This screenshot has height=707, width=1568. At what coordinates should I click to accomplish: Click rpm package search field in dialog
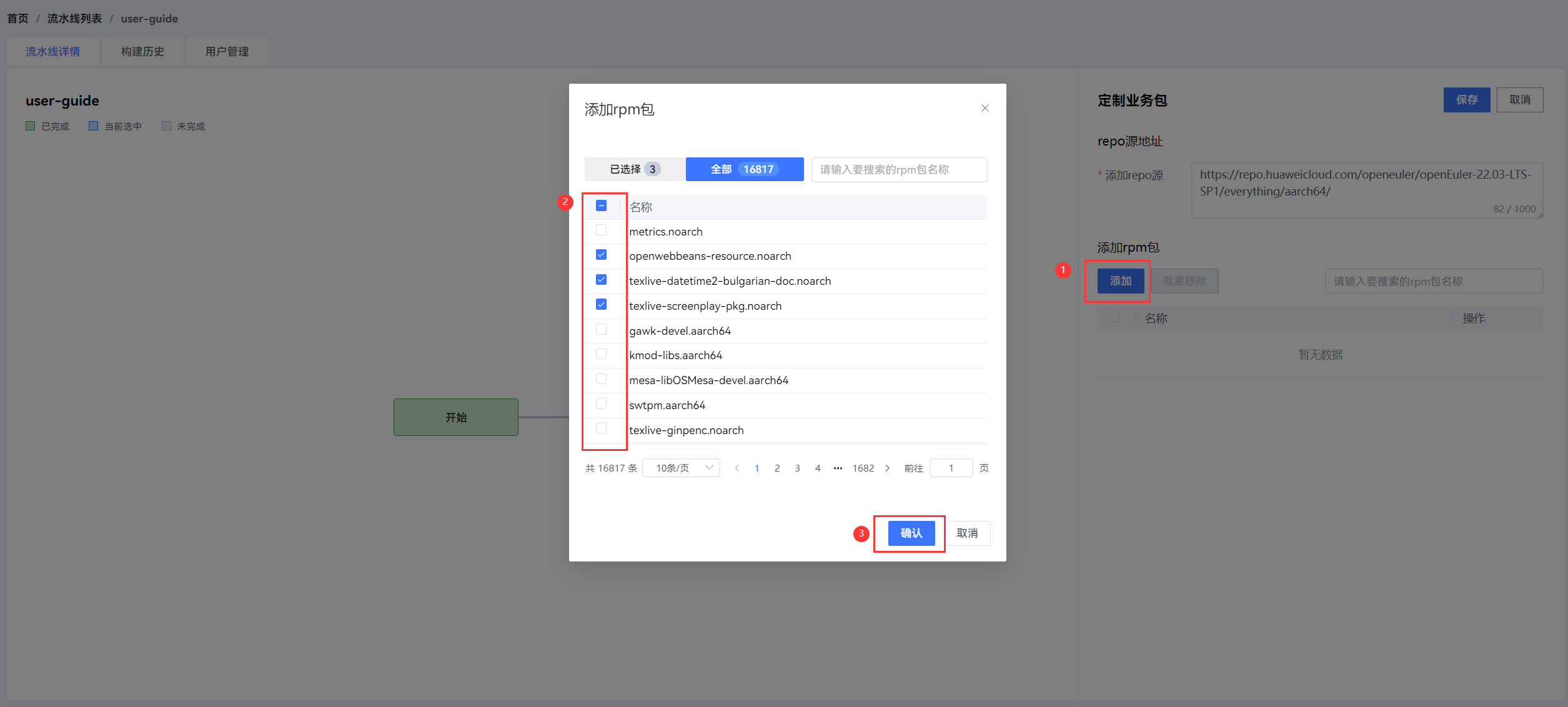899,169
